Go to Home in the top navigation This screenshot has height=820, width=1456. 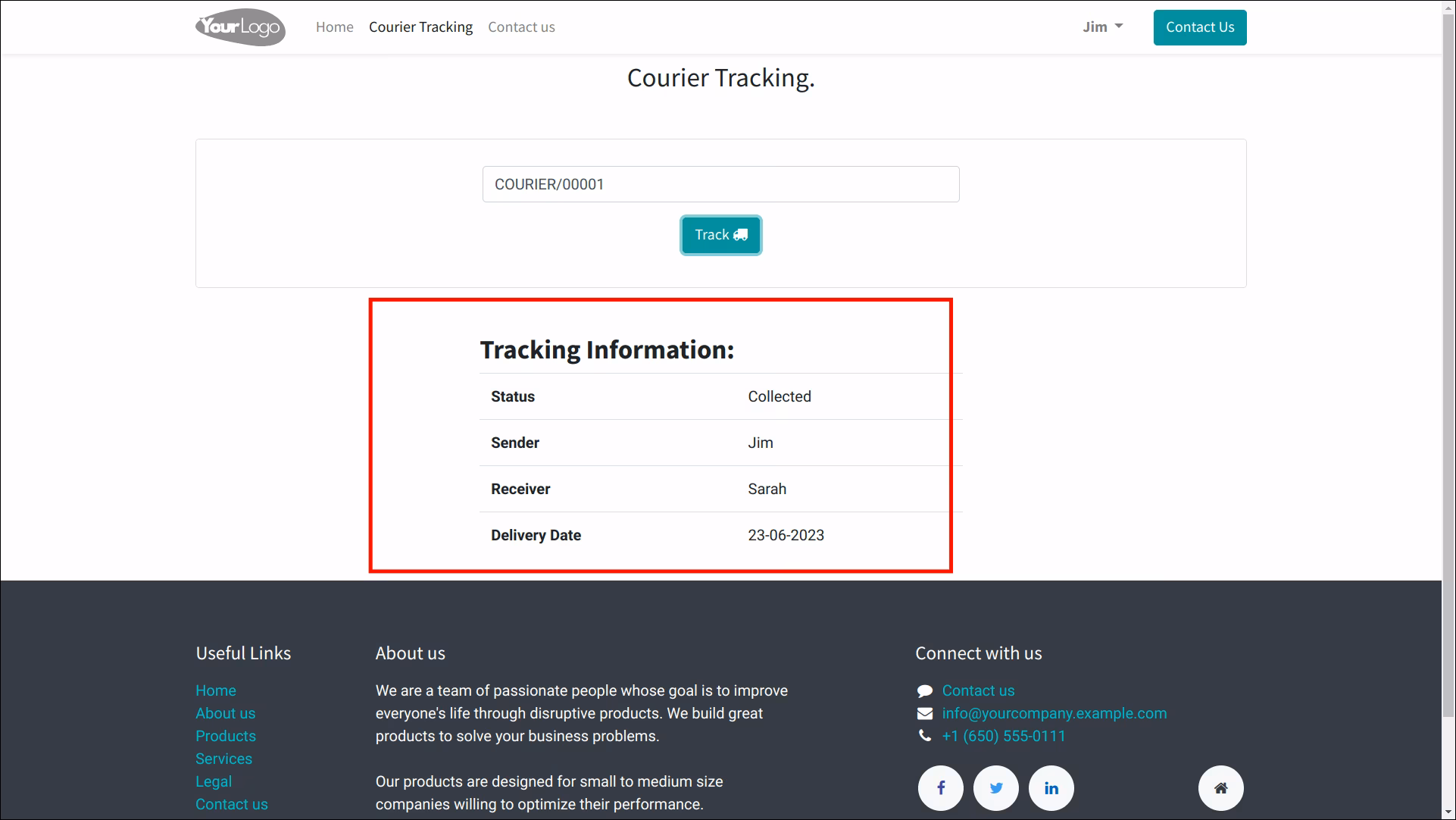[335, 27]
